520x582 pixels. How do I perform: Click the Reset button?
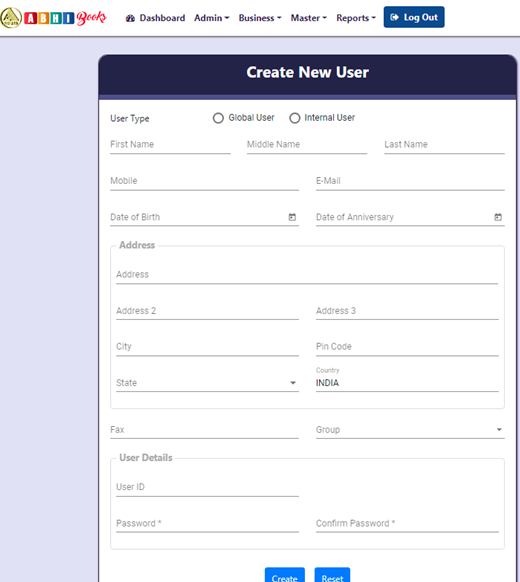tap(332, 575)
